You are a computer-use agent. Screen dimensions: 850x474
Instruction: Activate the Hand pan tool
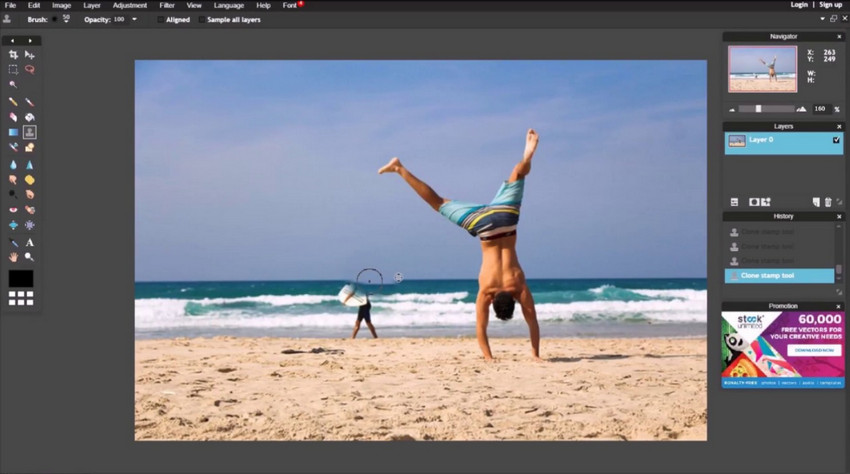pyautogui.click(x=13, y=257)
